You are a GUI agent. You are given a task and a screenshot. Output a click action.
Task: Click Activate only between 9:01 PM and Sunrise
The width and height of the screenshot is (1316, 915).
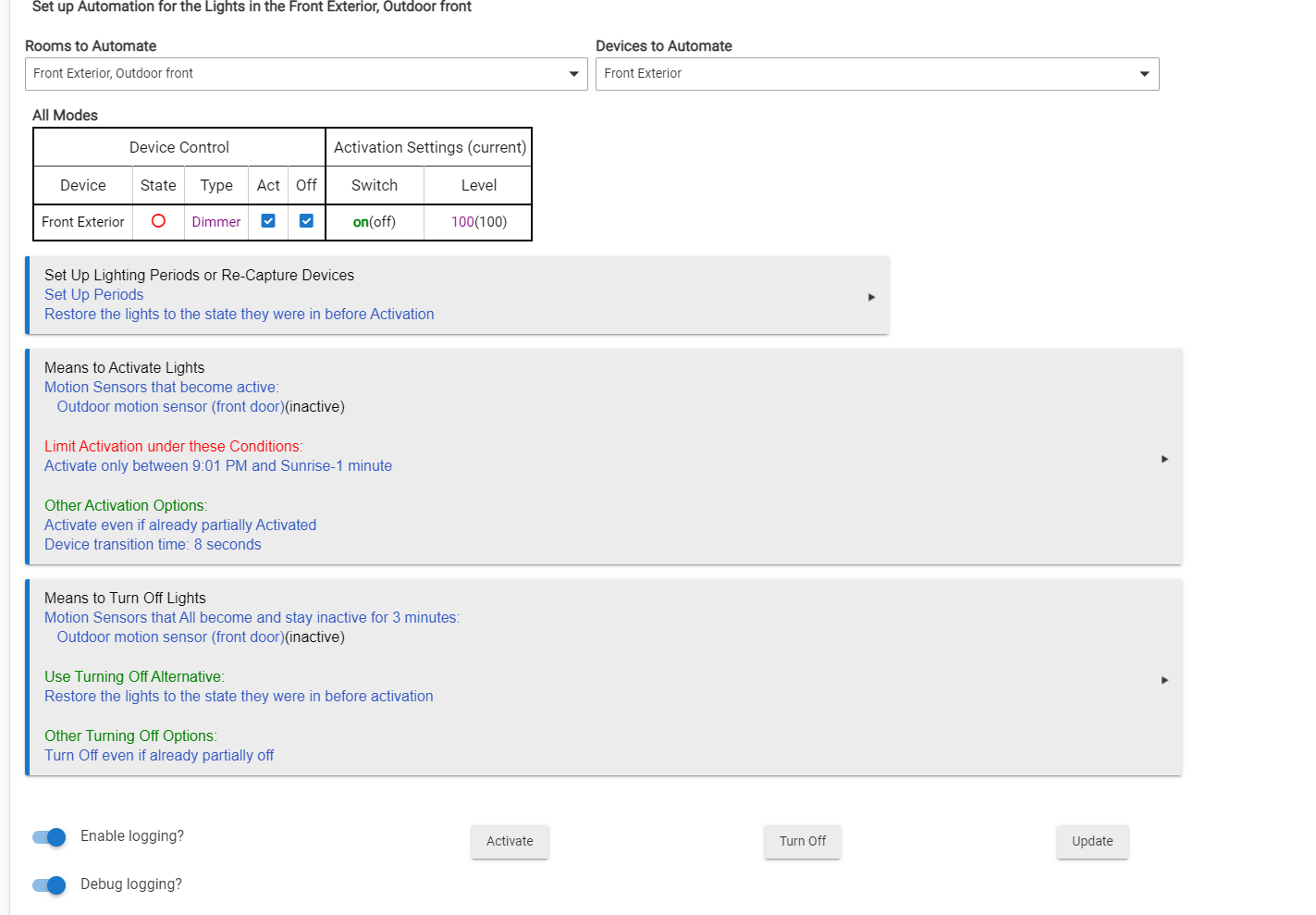218,465
